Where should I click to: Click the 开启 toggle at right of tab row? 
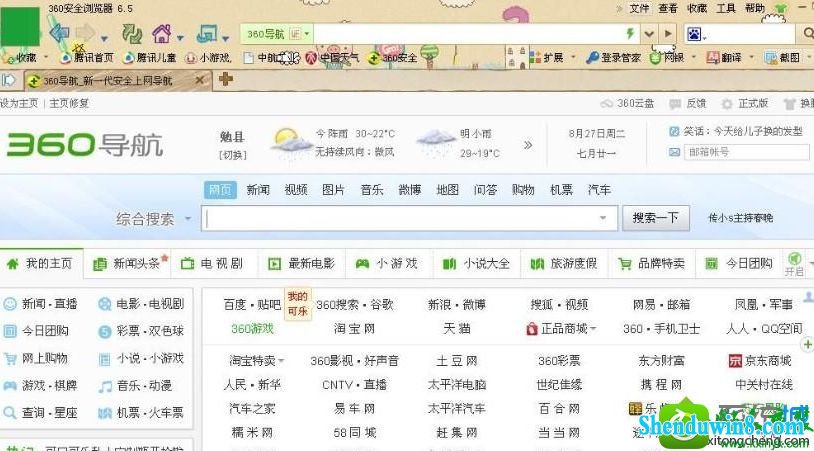[794, 264]
